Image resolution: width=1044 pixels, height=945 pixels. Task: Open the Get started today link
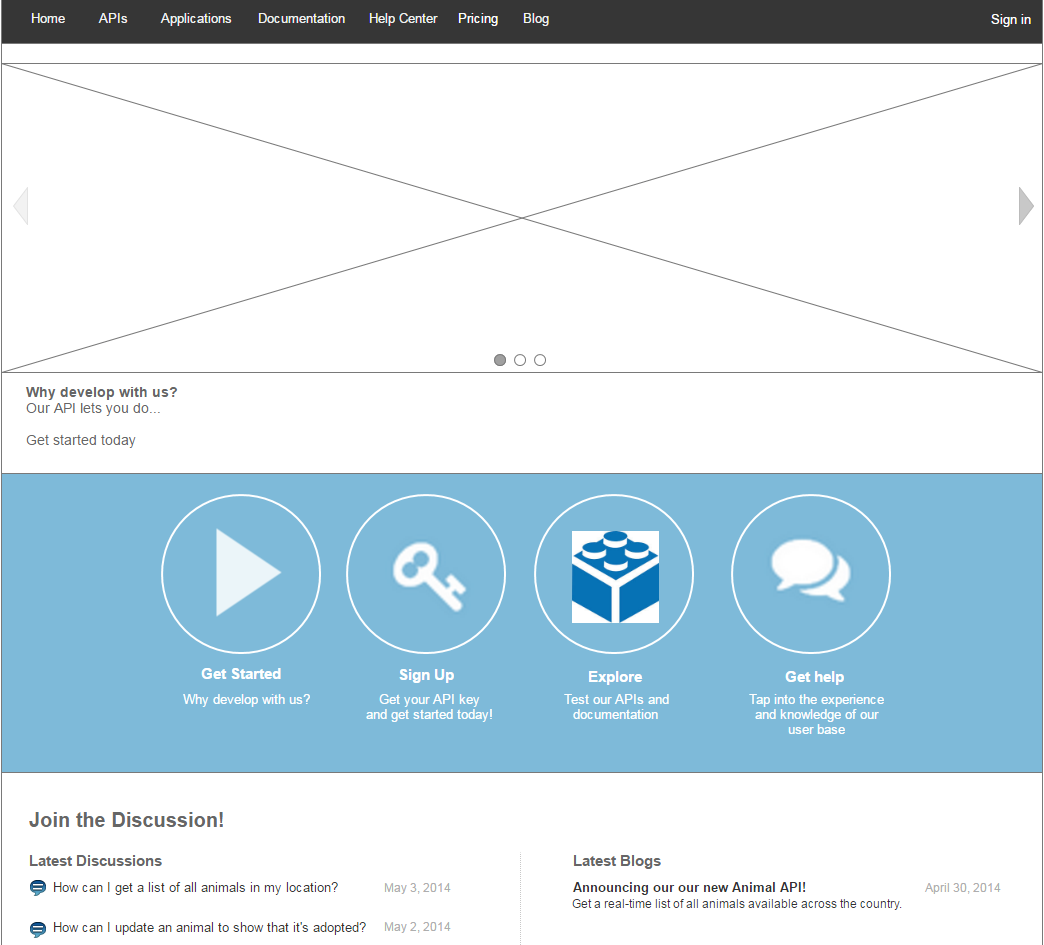[81, 440]
